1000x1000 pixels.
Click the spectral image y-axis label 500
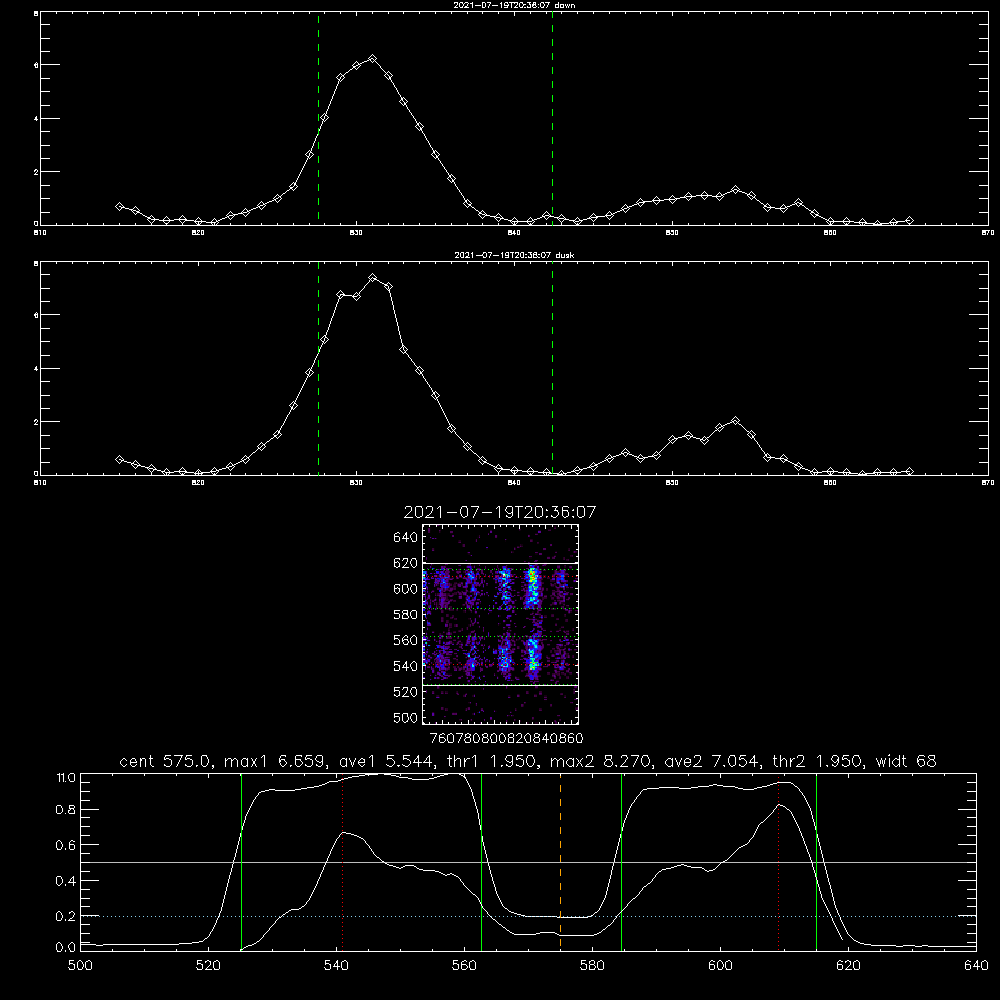[406, 717]
